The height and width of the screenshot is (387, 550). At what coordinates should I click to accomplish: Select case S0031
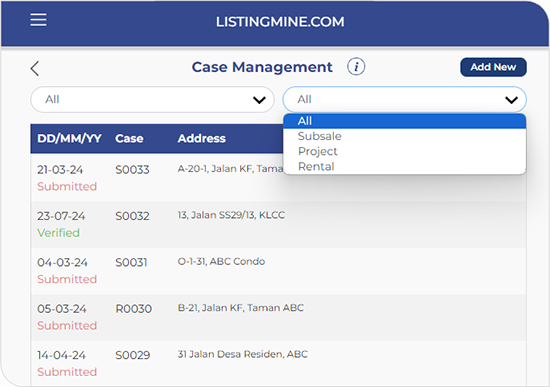[x=131, y=262]
